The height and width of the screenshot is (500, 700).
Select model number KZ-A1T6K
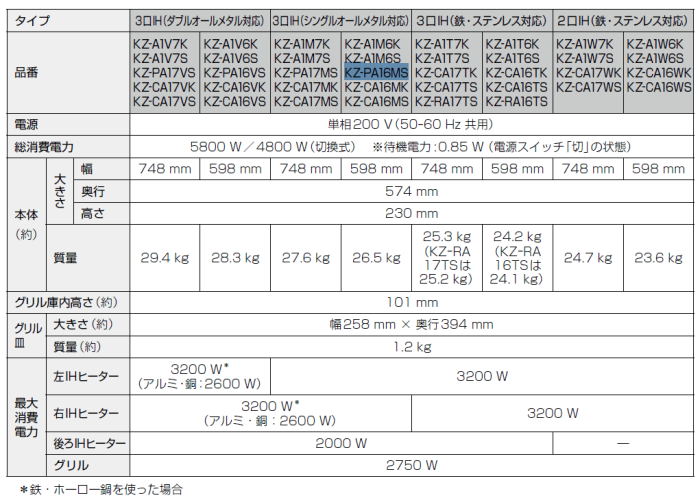click(512, 44)
